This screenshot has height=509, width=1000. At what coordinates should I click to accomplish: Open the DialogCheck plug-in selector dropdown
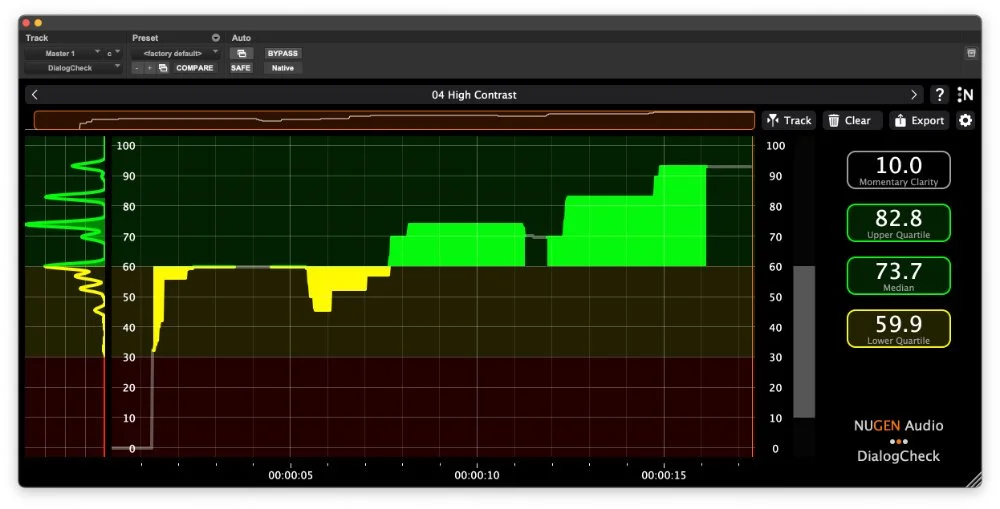[73, 68]
